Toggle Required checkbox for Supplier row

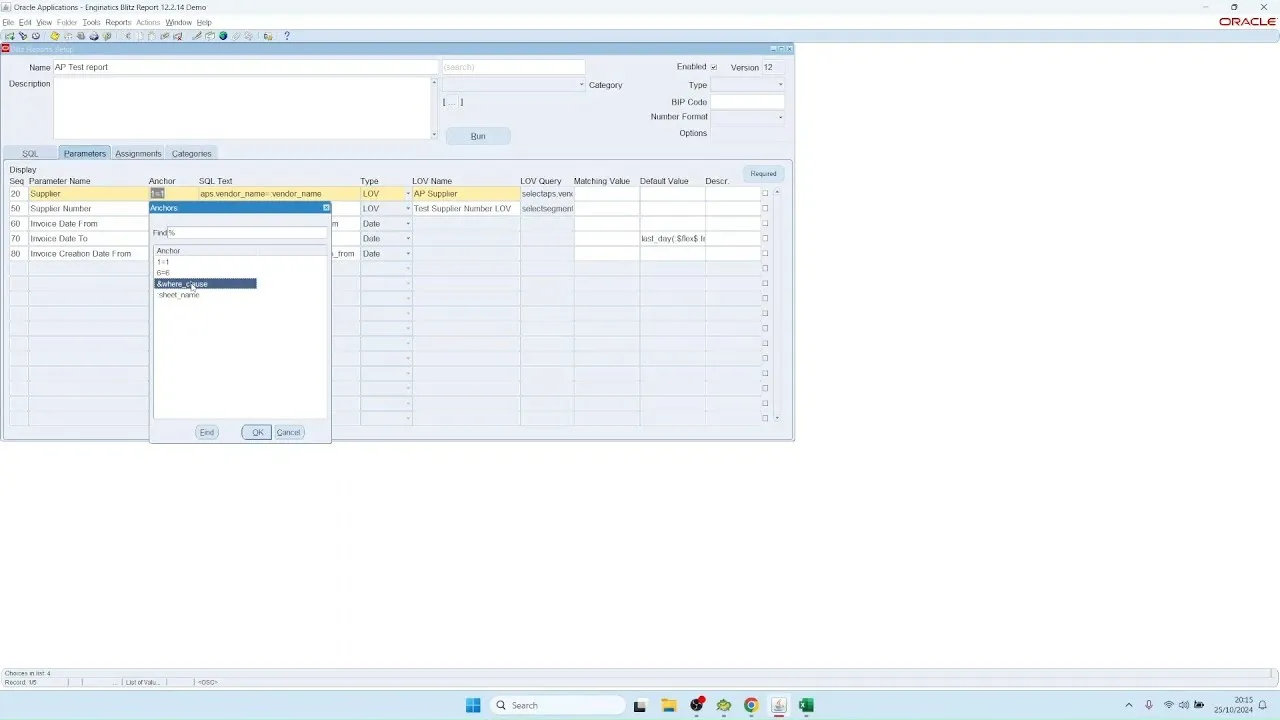766,194
